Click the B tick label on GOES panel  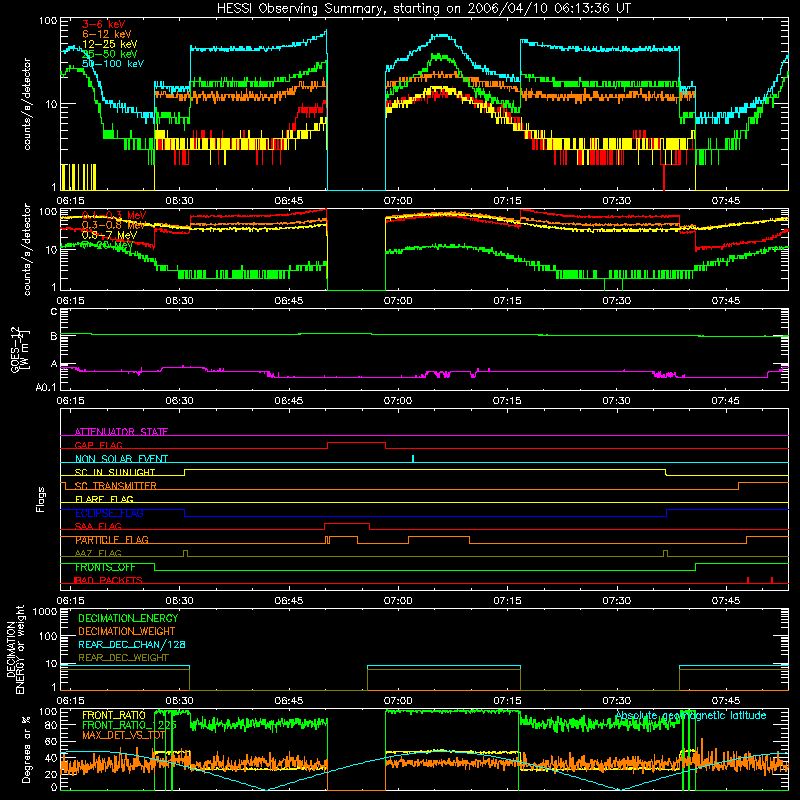54,336
